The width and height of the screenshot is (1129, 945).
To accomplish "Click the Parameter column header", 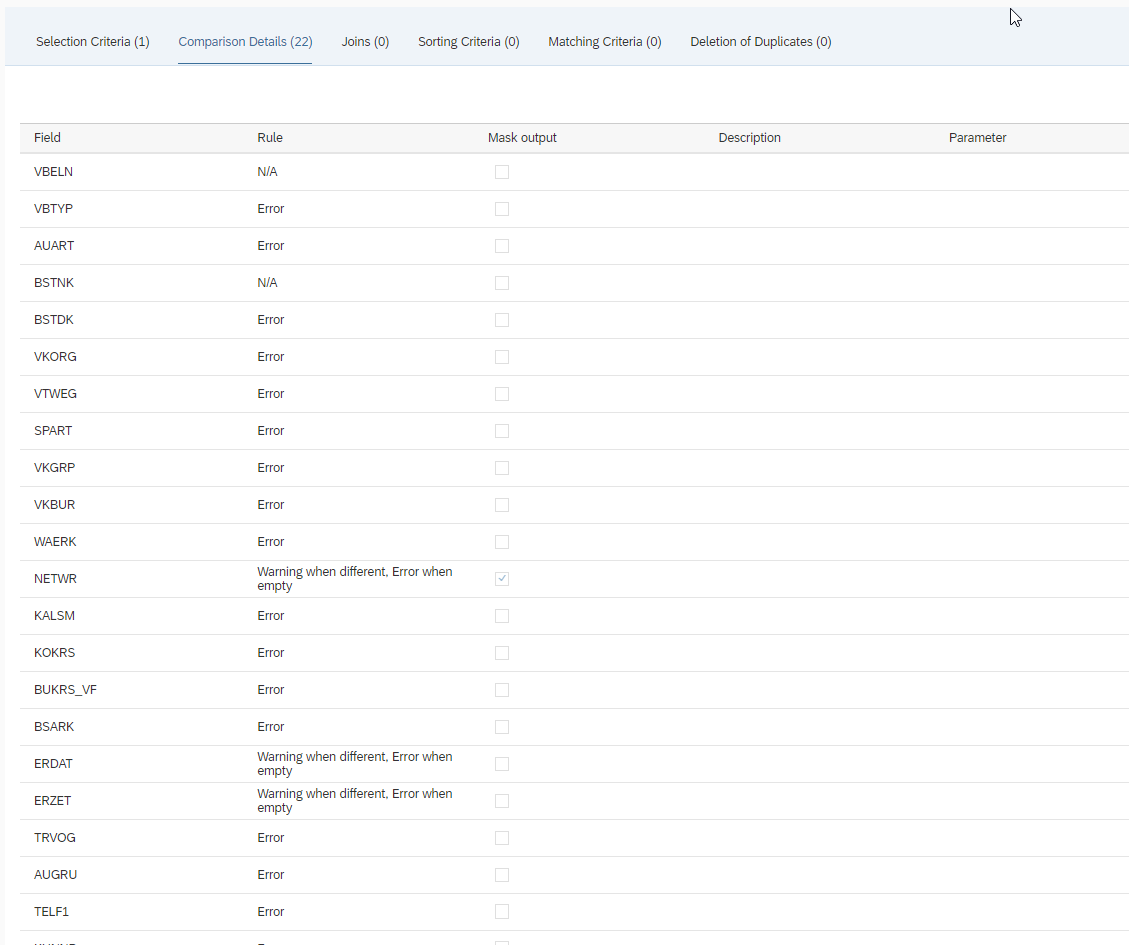I will tap(977, 138).
